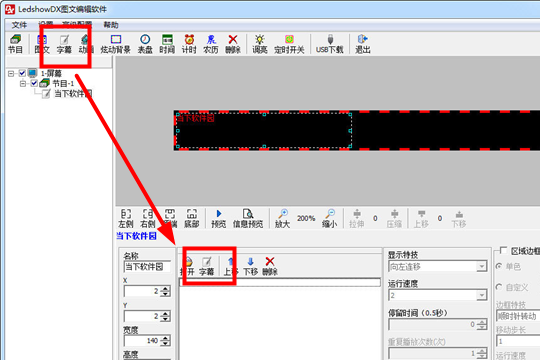540x360 pixels.
Task: Open the 文件 menu
Action: 19,25
